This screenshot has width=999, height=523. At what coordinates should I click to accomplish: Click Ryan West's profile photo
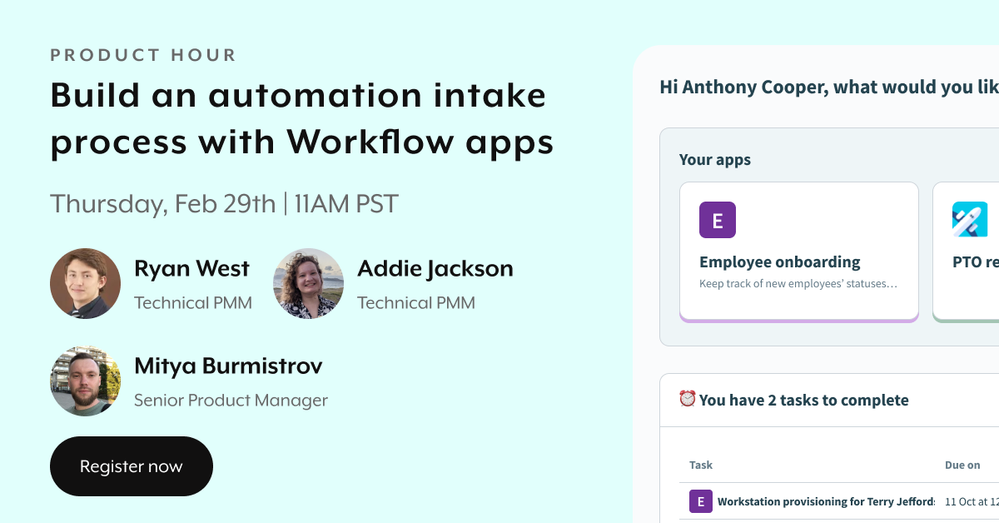pyautogui.click(x=85, y=283)
